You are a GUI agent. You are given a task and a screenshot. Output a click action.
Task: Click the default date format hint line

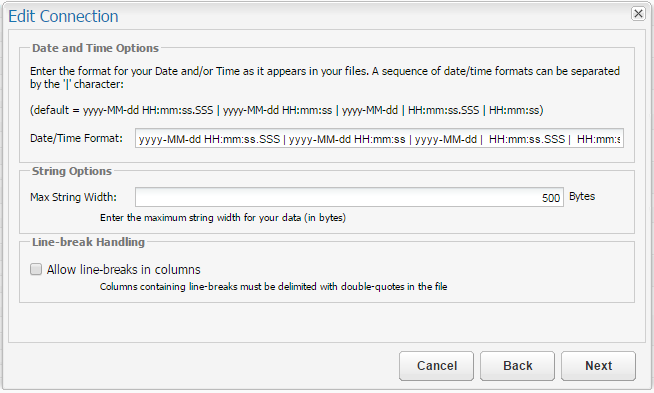pyautogui.click(x=287, y=110)
